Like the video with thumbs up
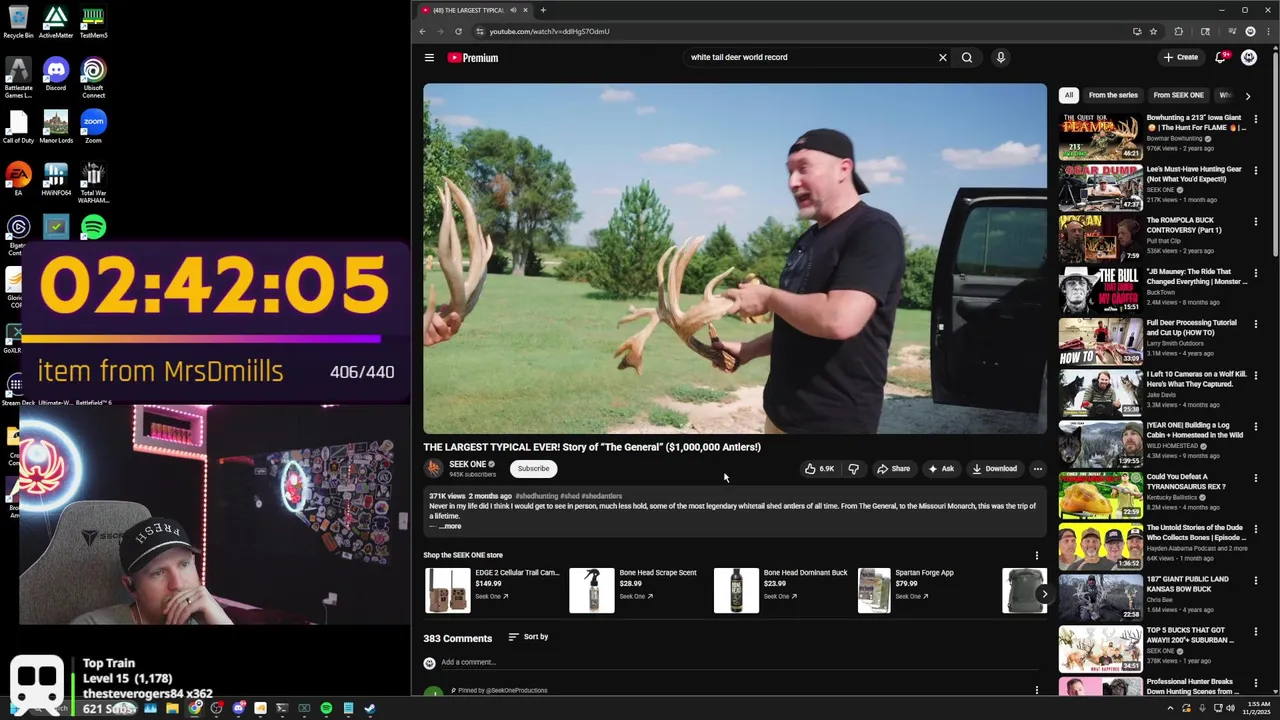 tap(820, 468)
